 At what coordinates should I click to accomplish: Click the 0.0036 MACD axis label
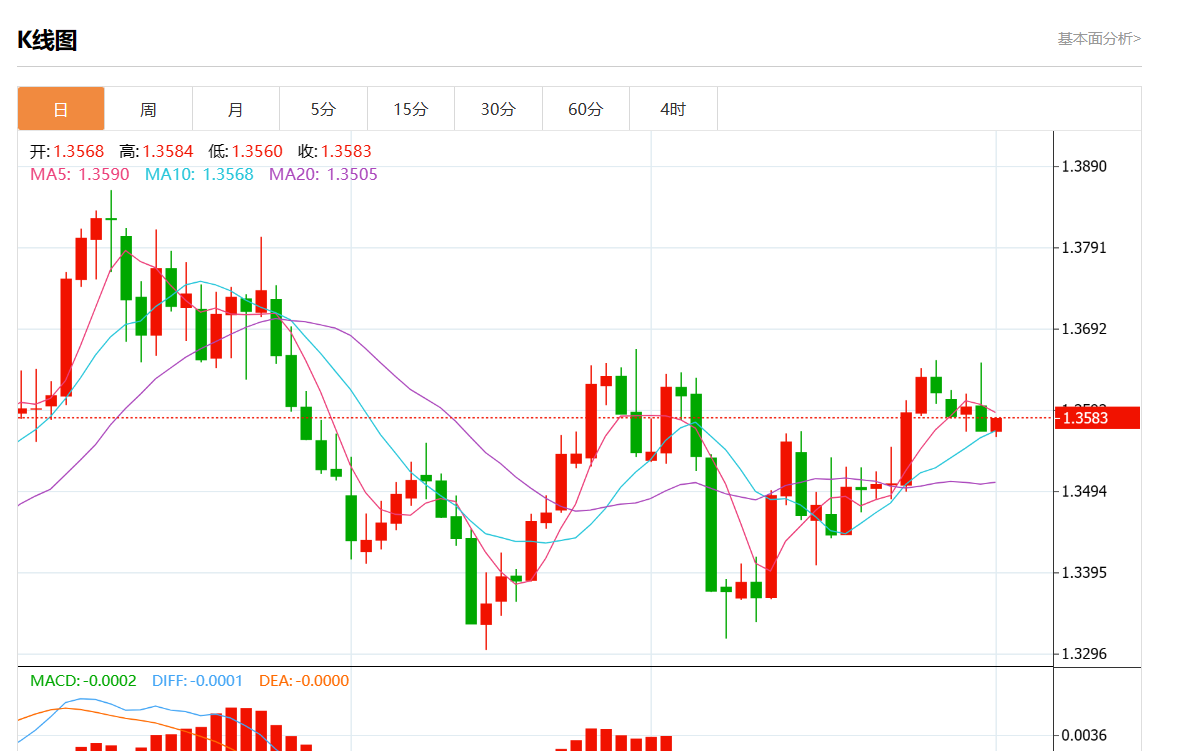[x=1084, y=735]
